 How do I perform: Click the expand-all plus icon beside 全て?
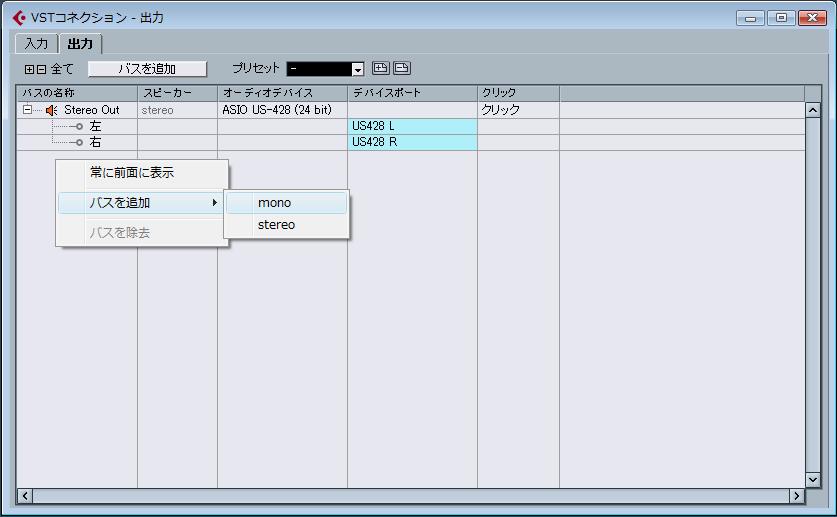[29, 69]
